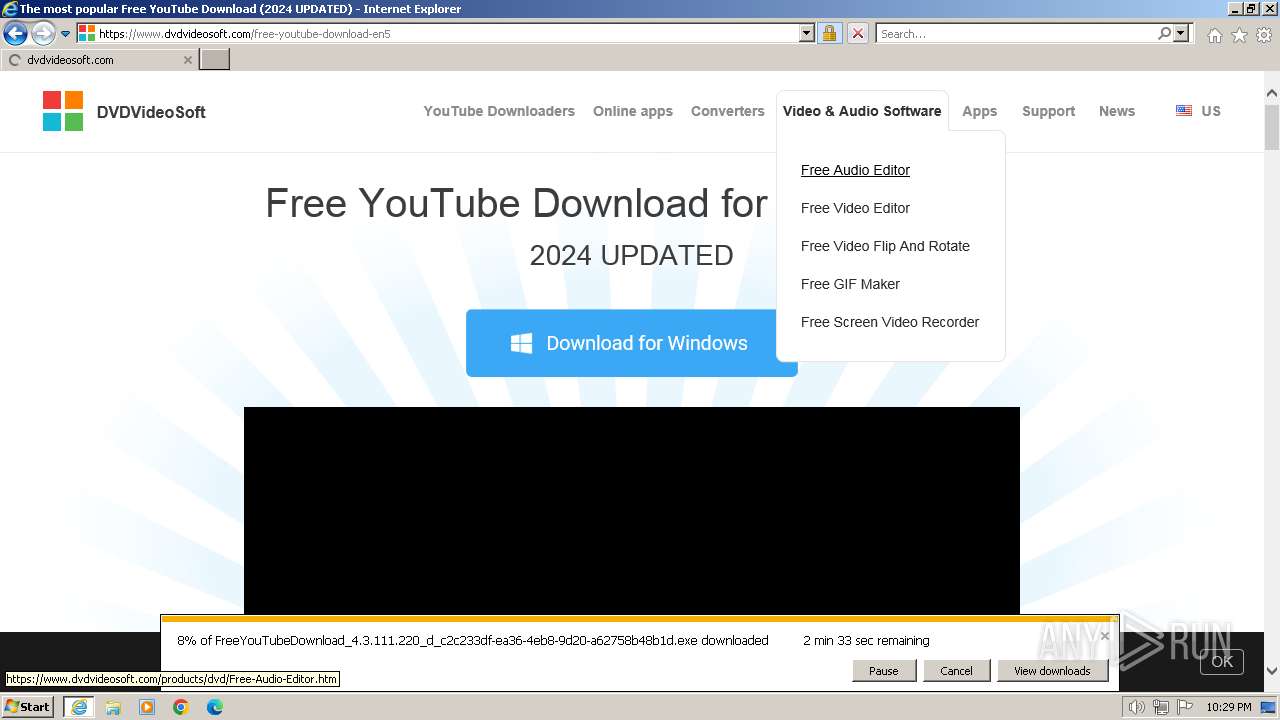Click the page scrollbar up arrow
Viewport: 1280px width, 720px height.
(1272, 94)
